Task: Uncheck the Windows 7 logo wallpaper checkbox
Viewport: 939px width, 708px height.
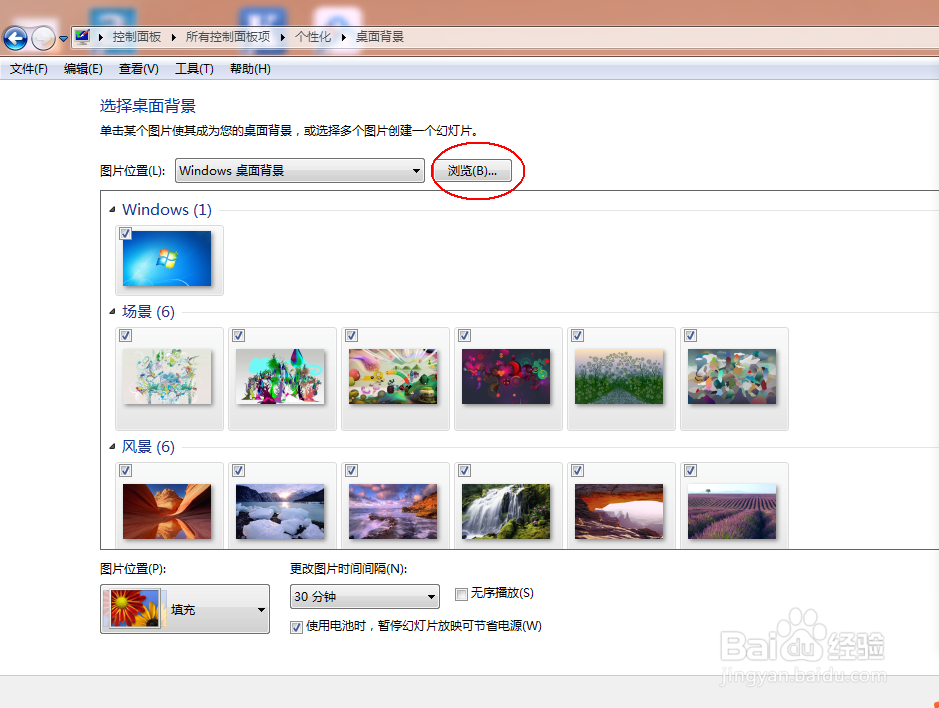Action: 125,234
